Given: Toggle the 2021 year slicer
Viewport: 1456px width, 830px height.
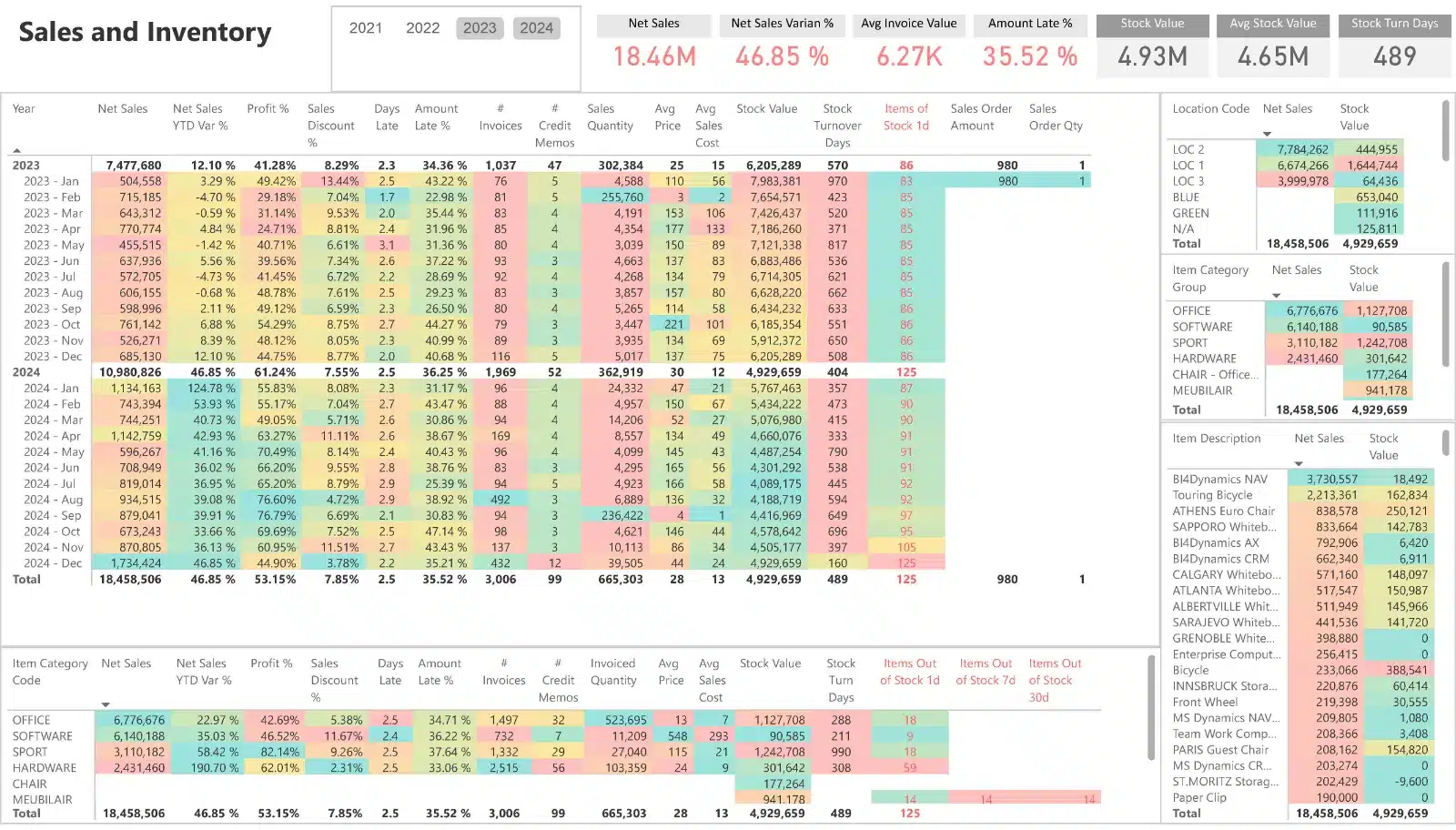Looking at the screenshot, I should (x=366, y=28).
